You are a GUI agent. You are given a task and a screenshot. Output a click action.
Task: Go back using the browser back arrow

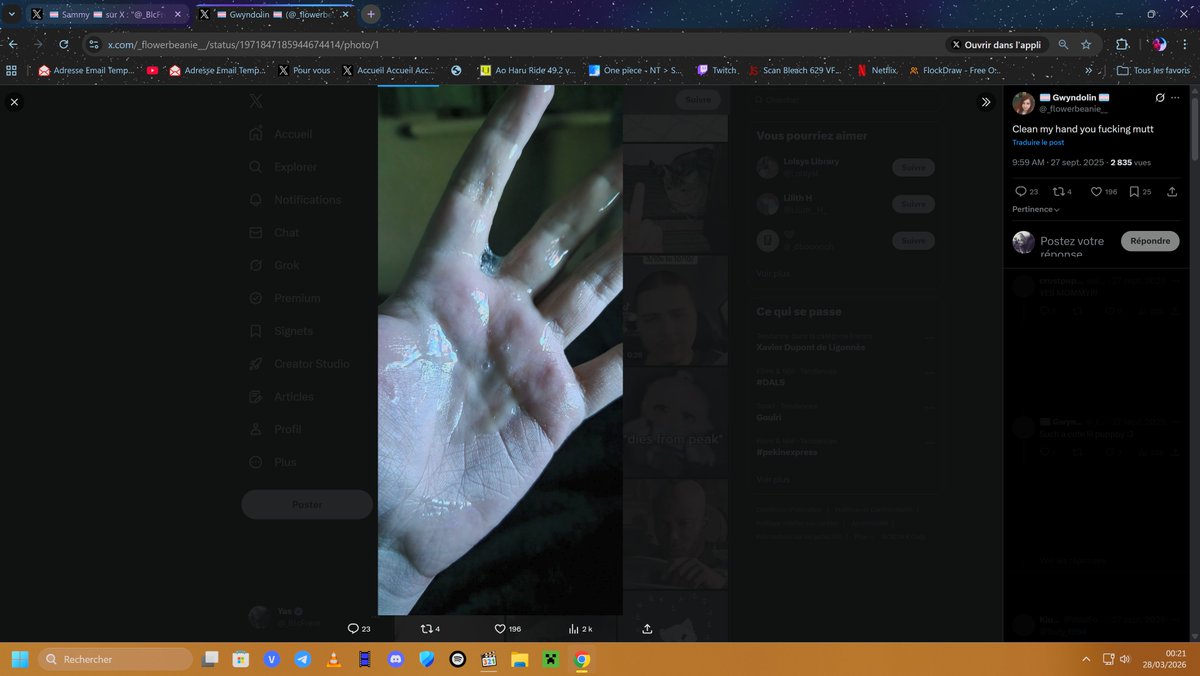pos(12,44)
